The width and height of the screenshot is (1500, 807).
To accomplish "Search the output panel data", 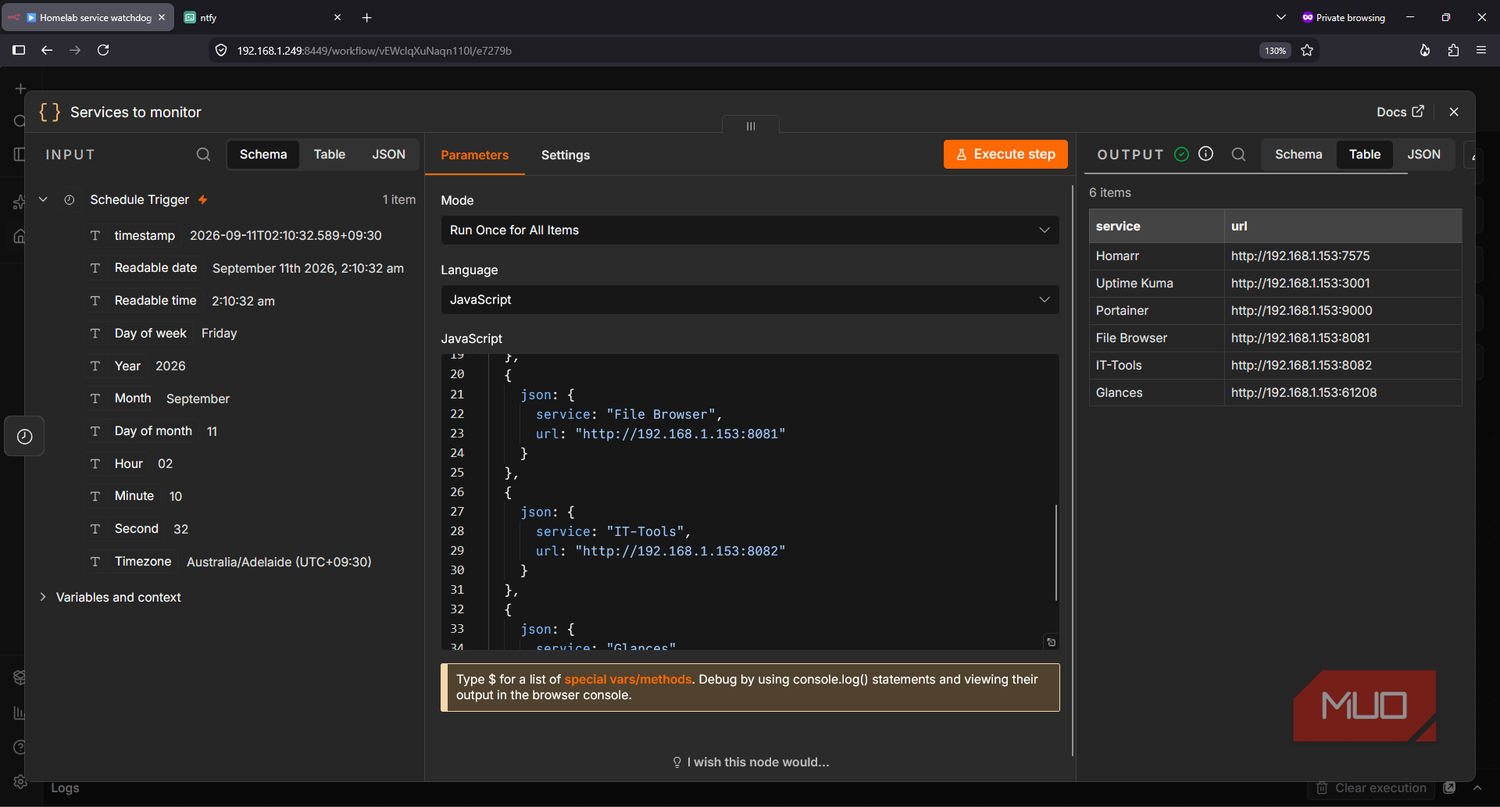I will tap(1238, 155).
